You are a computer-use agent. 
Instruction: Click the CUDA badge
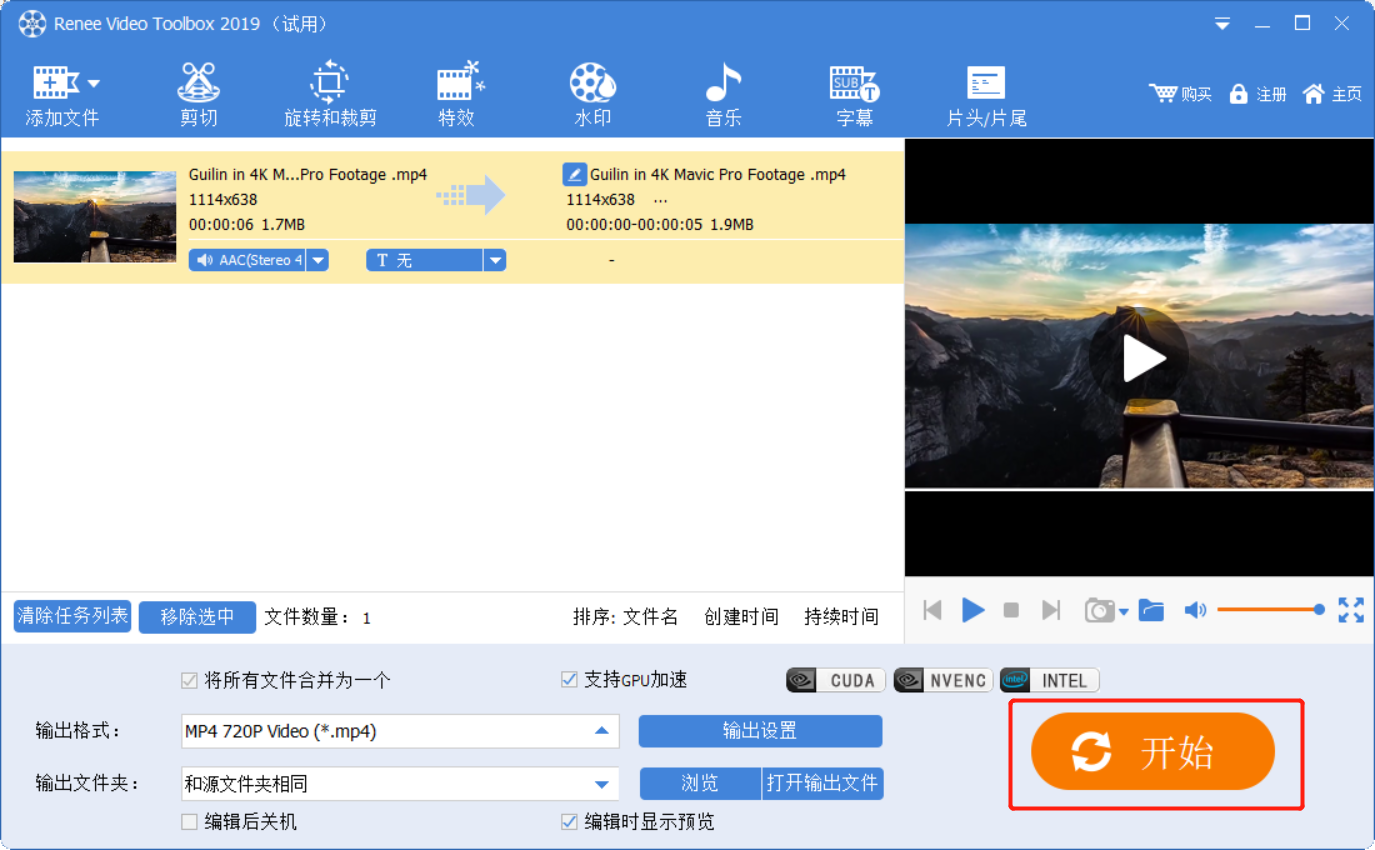(836, 680)
